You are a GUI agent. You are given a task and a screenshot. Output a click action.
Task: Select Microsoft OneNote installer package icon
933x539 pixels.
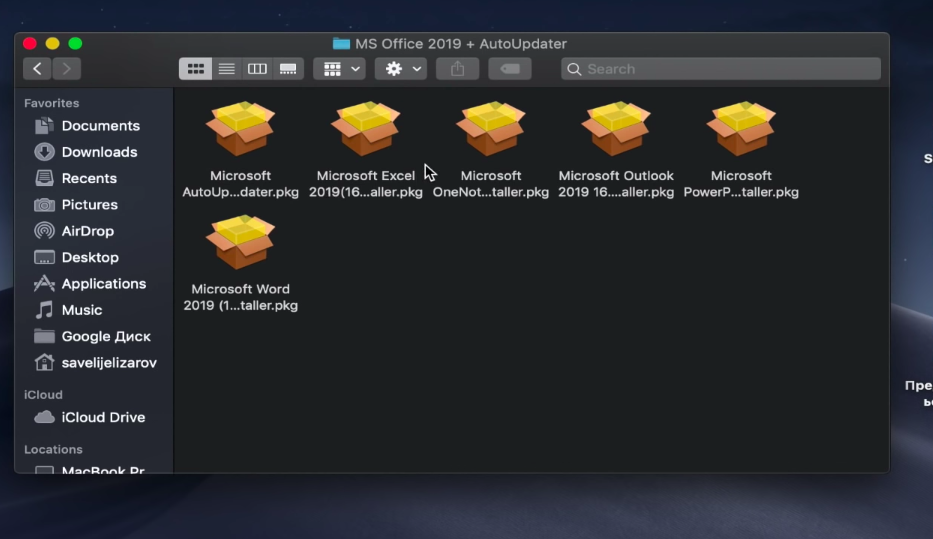pos(491,129)
